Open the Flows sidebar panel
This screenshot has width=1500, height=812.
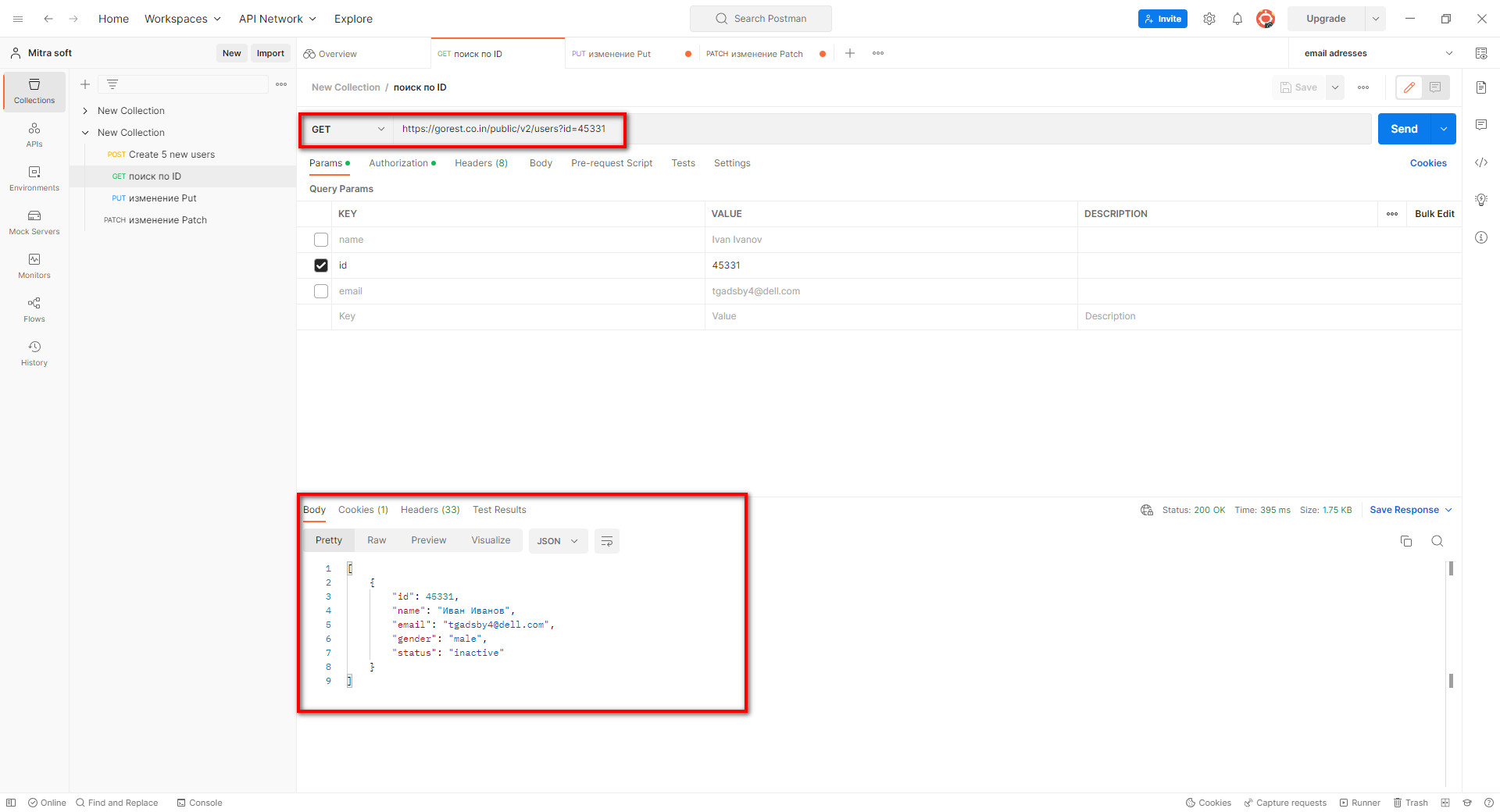[x=34, y=310]
